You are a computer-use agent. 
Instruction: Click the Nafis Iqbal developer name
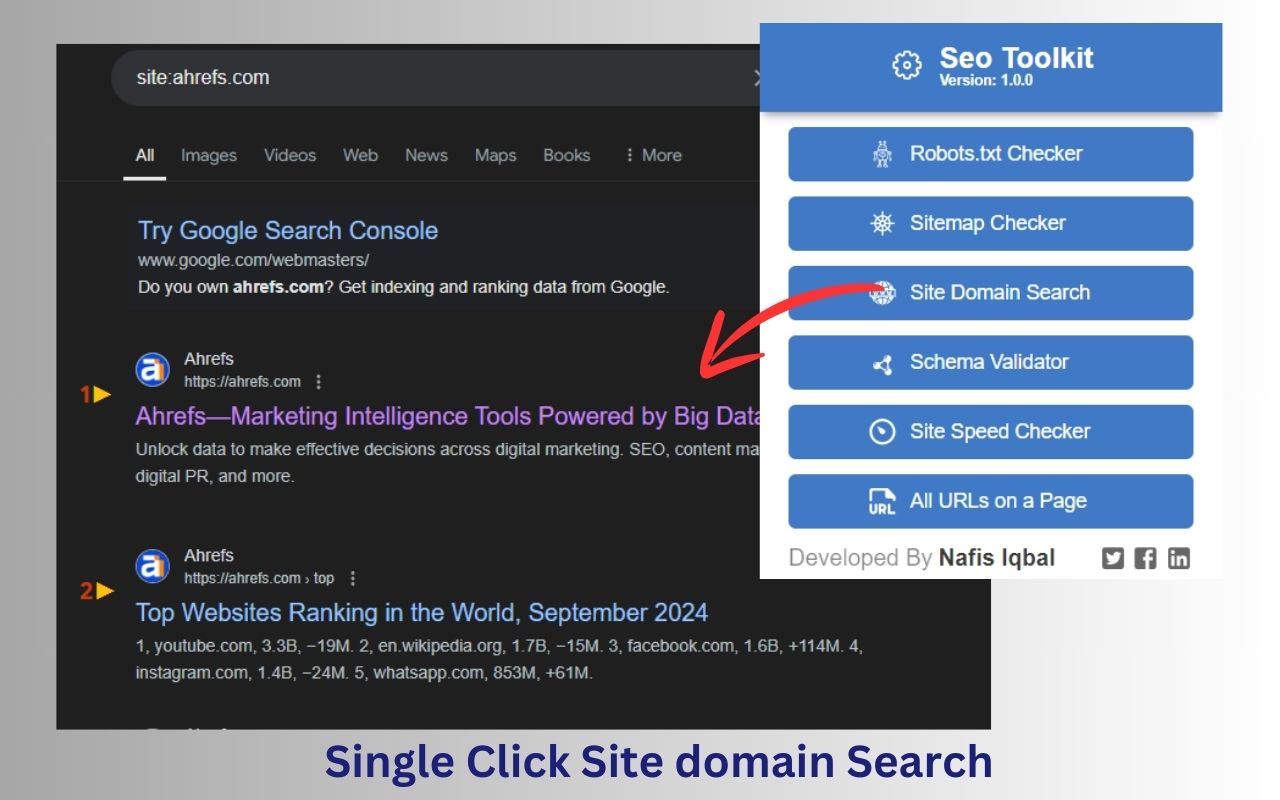[x=996, y=558]
